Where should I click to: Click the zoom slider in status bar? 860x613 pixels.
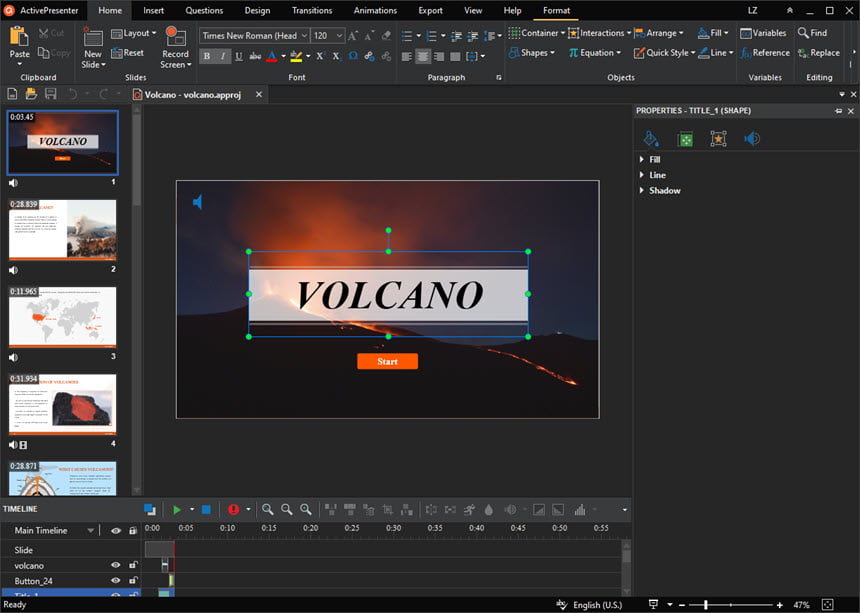(731, 605)
